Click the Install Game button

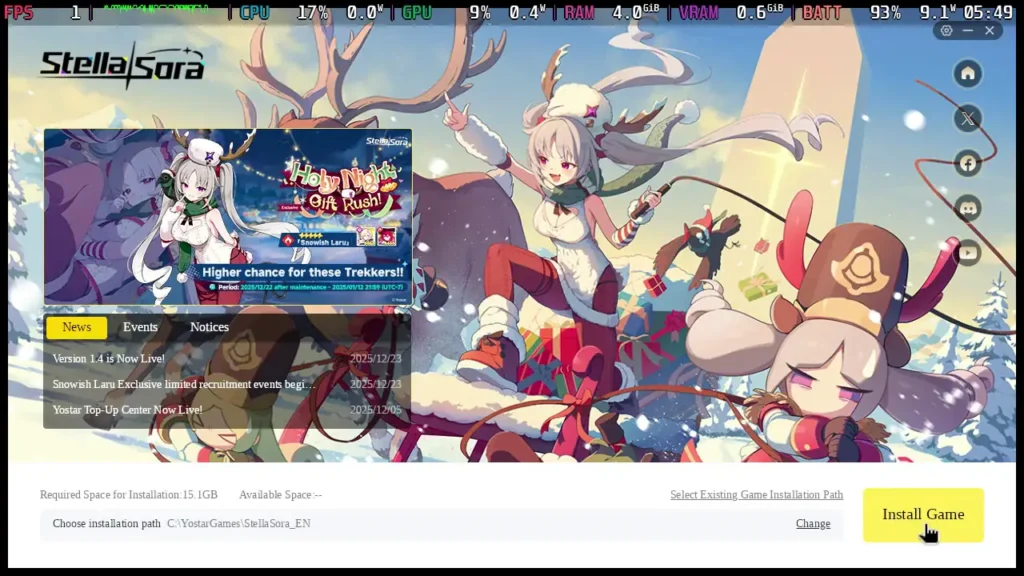[922, 514]
